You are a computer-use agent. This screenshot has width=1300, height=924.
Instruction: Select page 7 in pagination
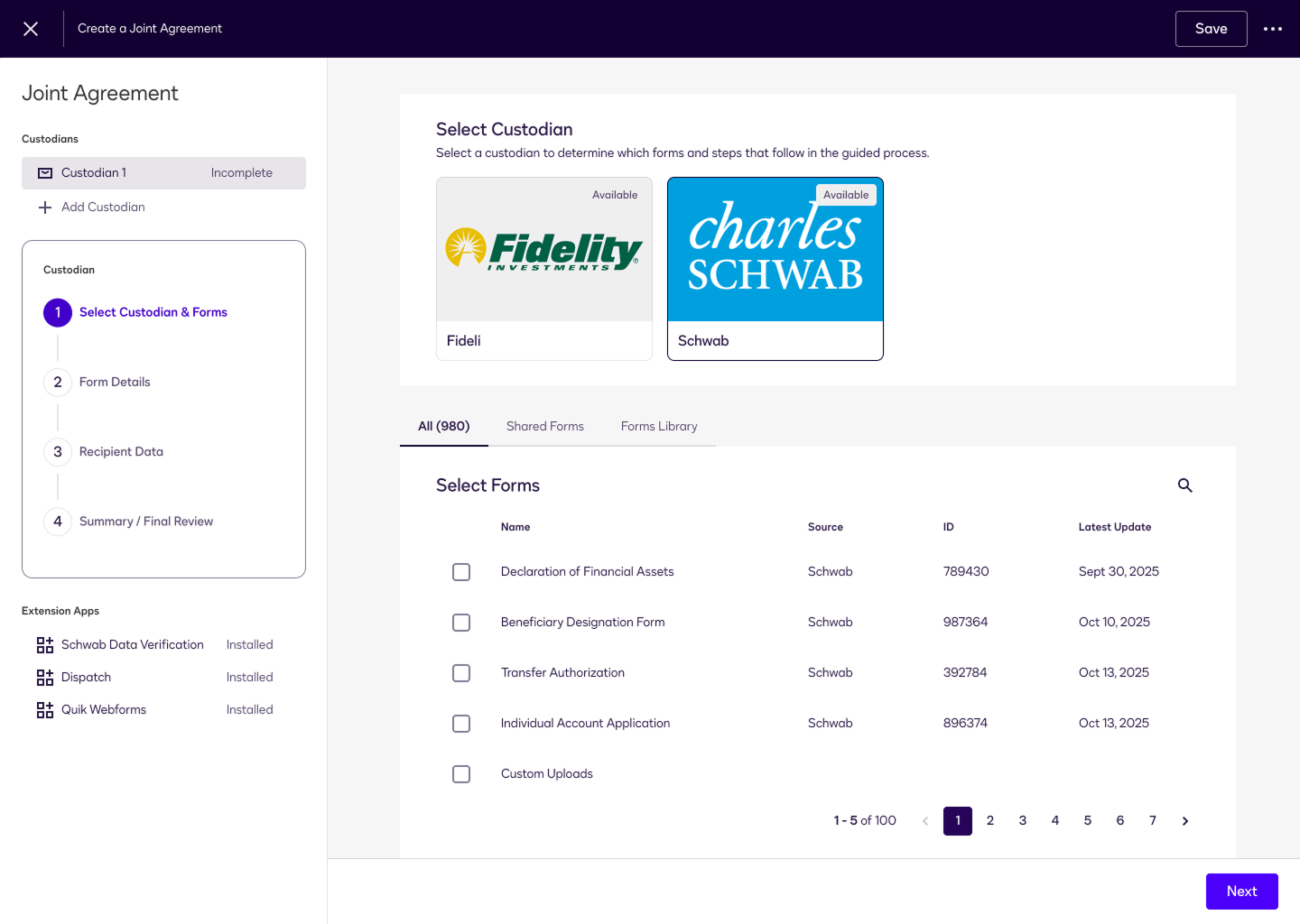tap(1153, 821)
